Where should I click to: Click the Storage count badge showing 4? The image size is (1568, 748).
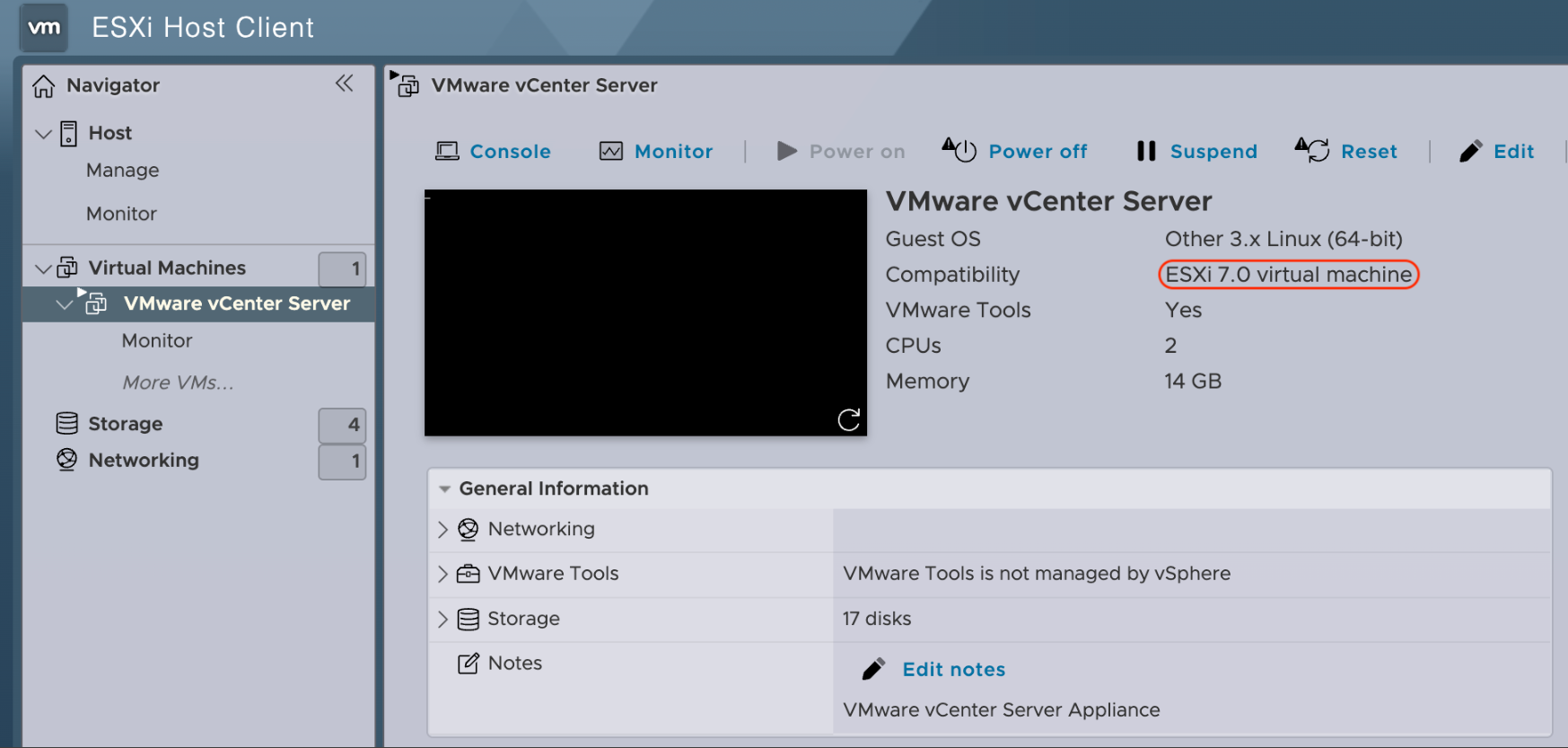click(x=342, y=425)
